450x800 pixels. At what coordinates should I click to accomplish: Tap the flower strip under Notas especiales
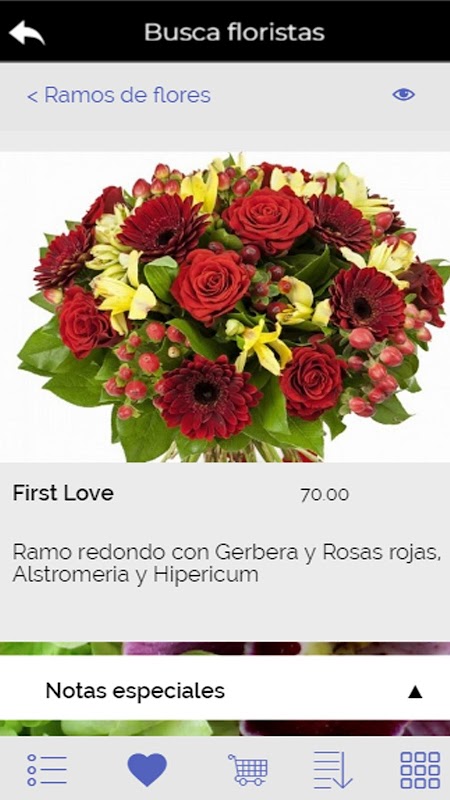(225, 728)
